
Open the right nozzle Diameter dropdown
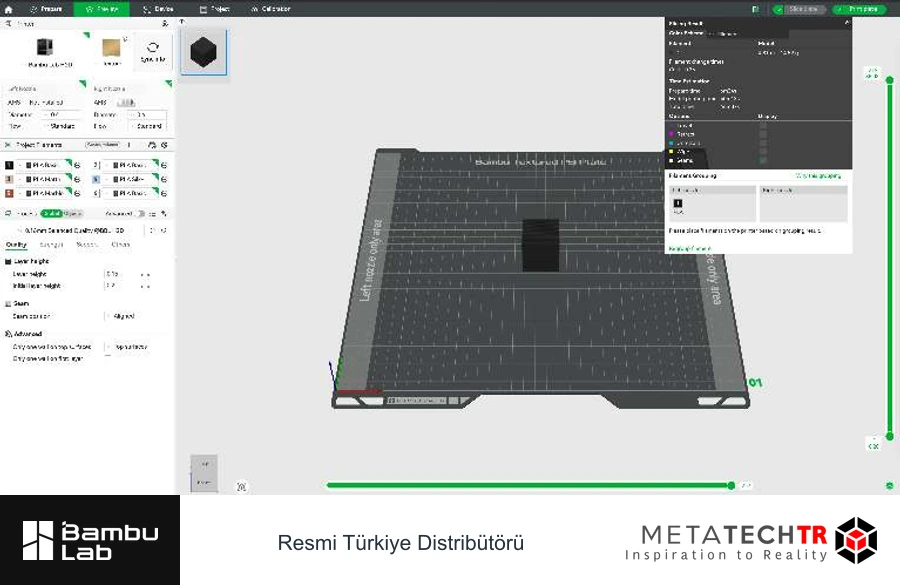pyautogui.click(x=147, y=115)
